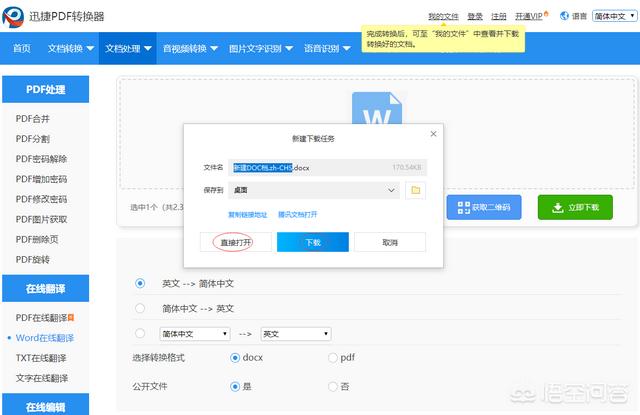Open PDF旋转 in the sidebar
The width and height of the screenshot is (640, 415).
[x=33, y=260]
